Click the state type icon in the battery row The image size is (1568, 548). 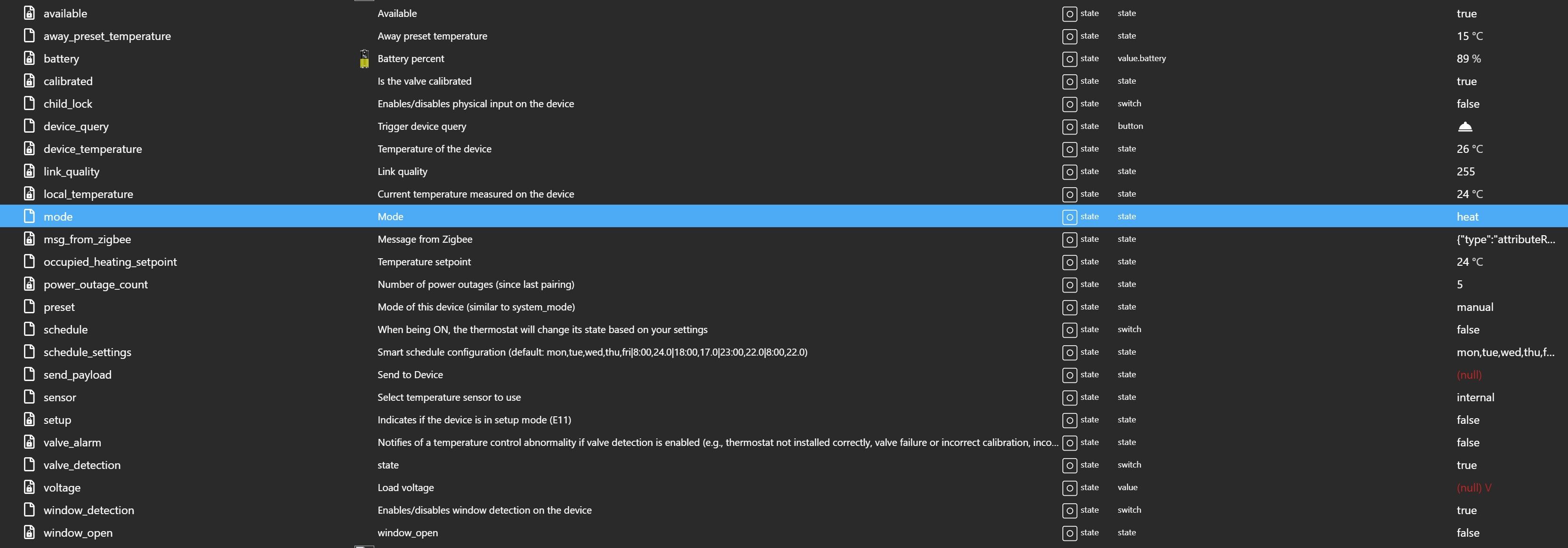tap(1069, 59)
